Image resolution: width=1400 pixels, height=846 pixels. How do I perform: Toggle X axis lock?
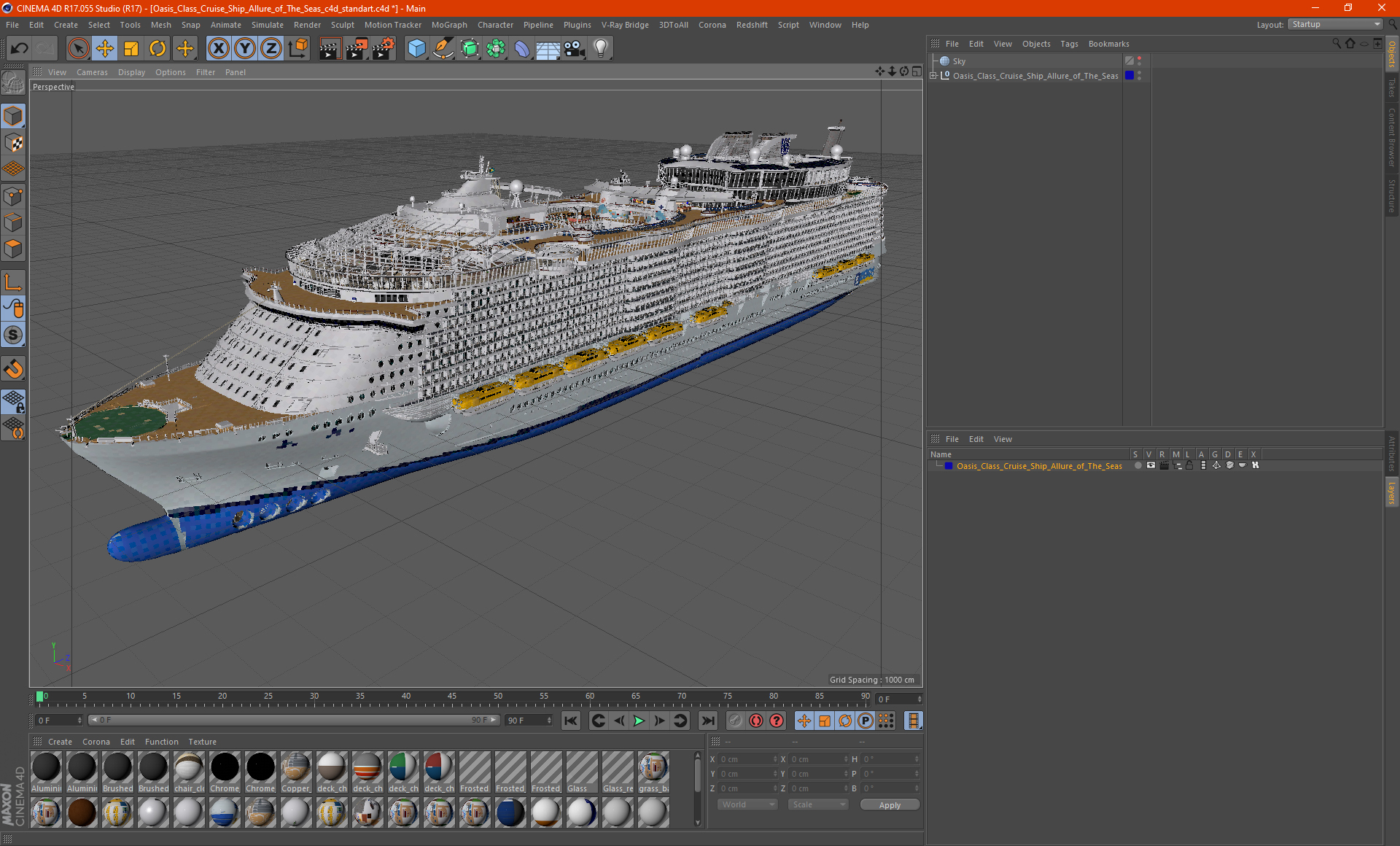click(218, 49)
